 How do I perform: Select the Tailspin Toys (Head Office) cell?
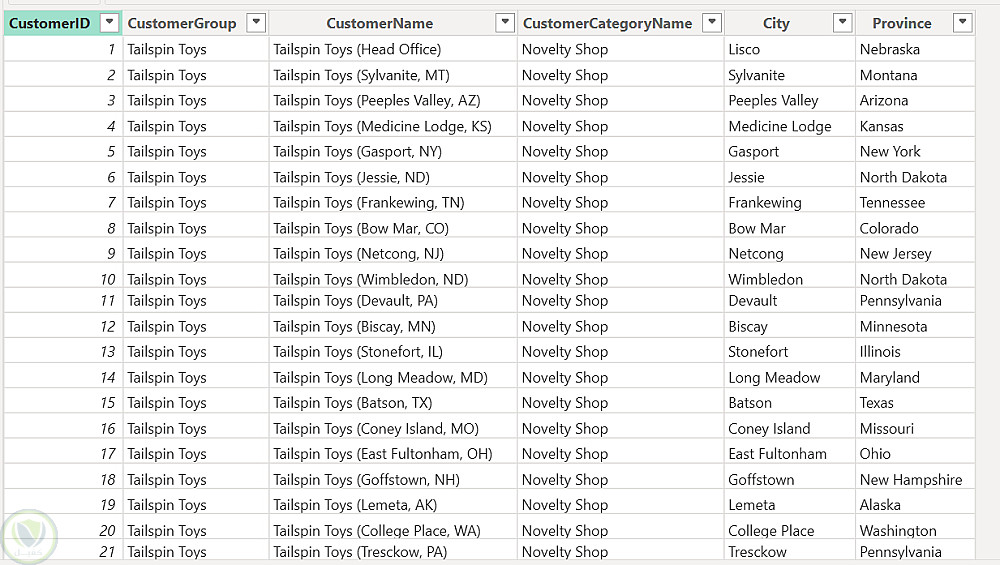pos(357,49)
